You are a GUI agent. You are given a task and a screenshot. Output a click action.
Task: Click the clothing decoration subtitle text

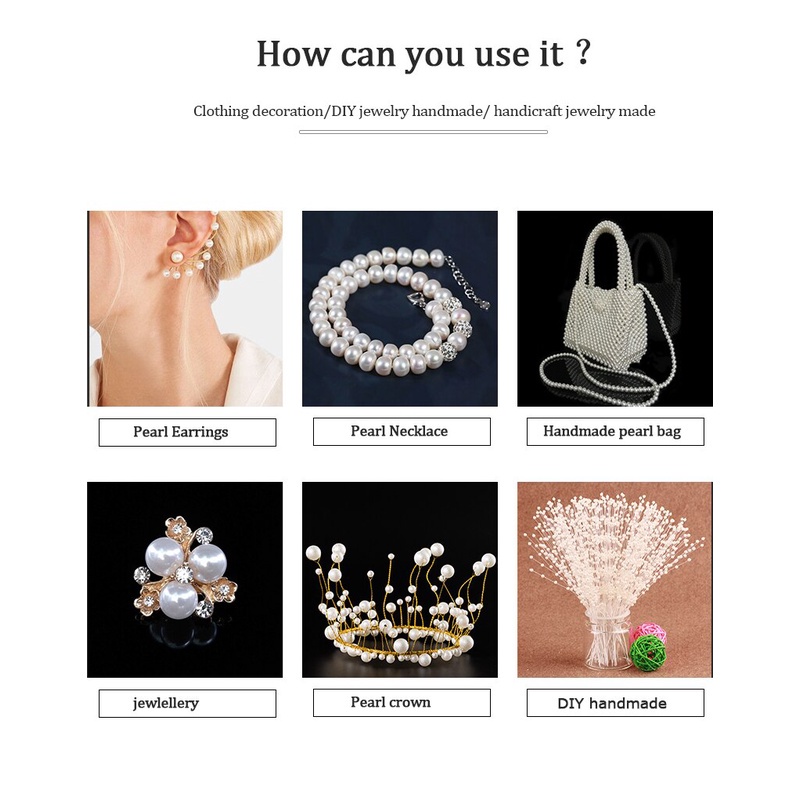[x=424, y=111]
